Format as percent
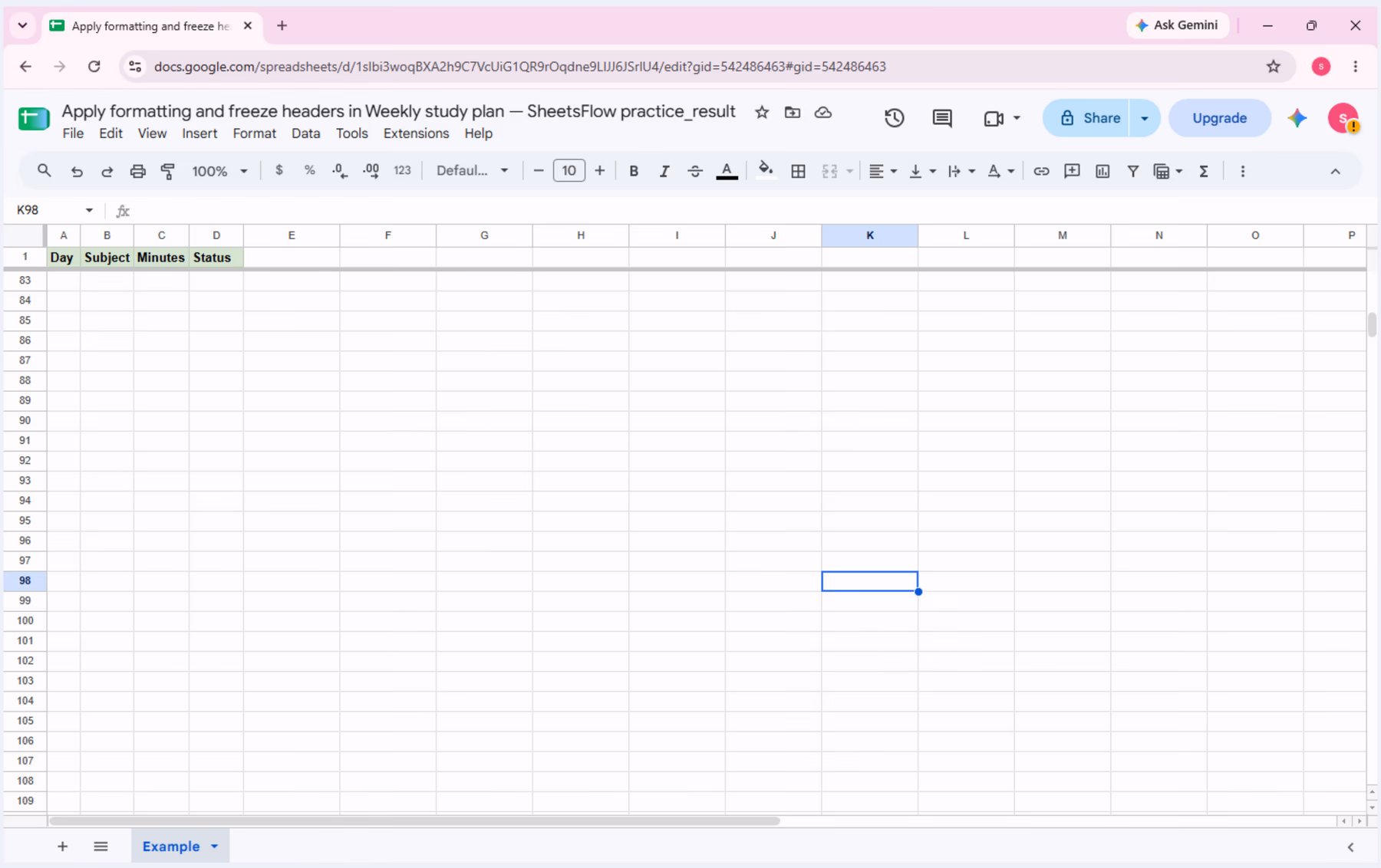 (309, 170)
